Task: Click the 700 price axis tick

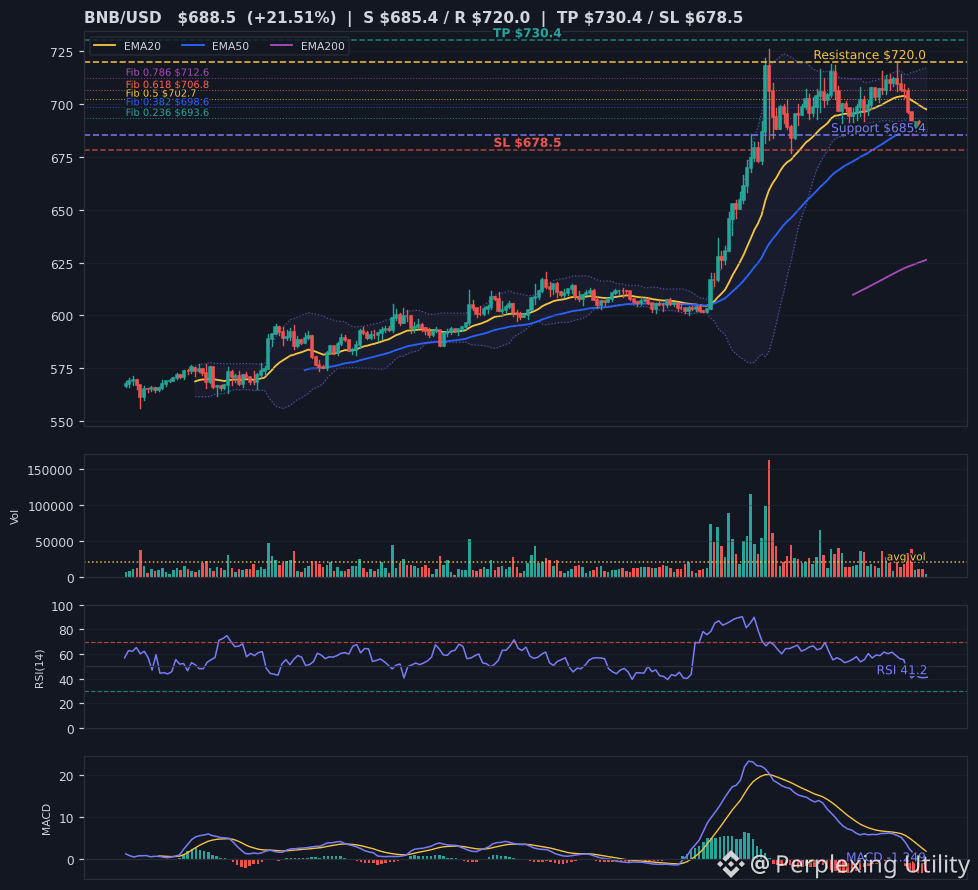Action: [61, 105]
